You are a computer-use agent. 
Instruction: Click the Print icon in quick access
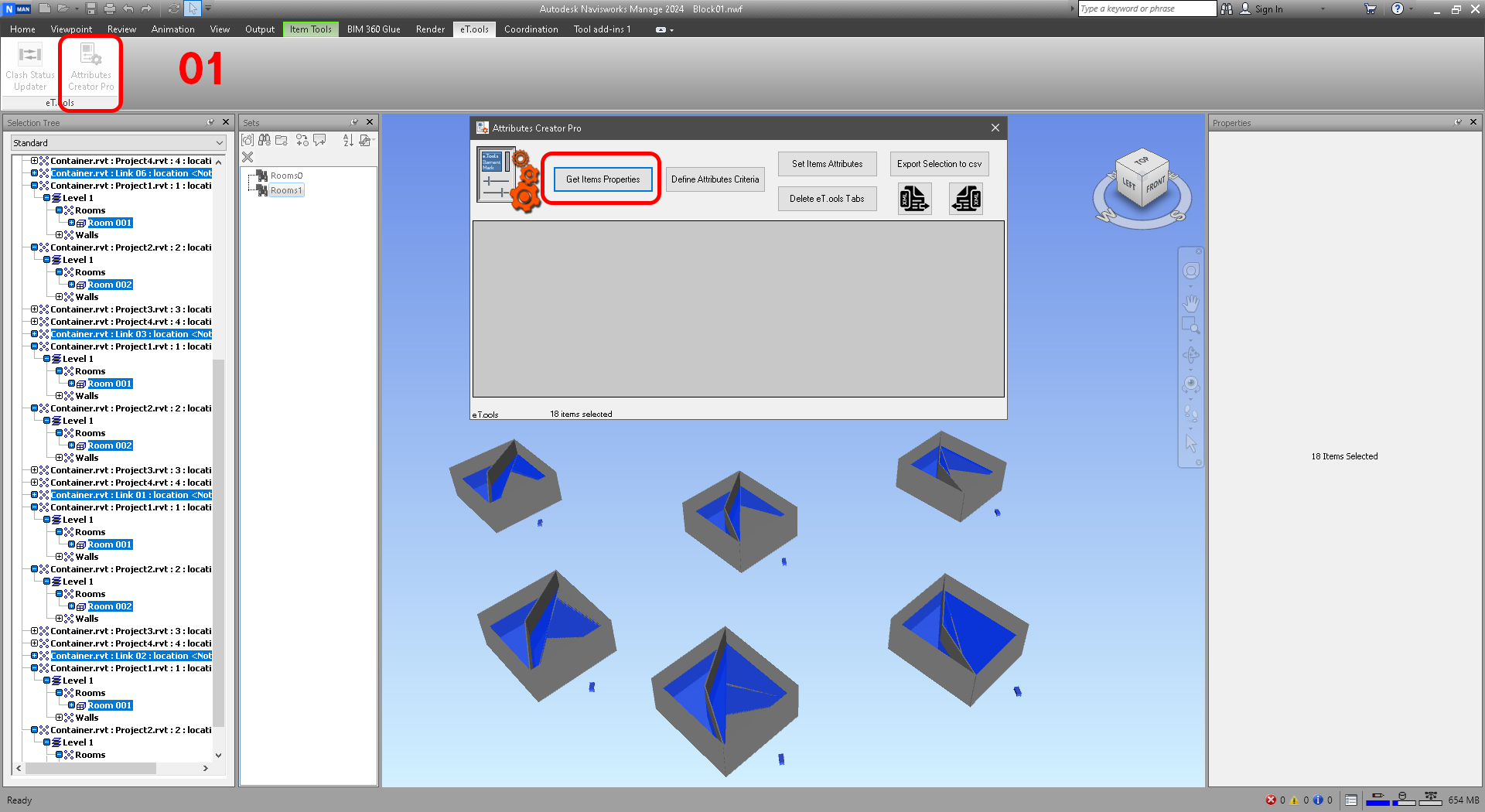point(109,9)
